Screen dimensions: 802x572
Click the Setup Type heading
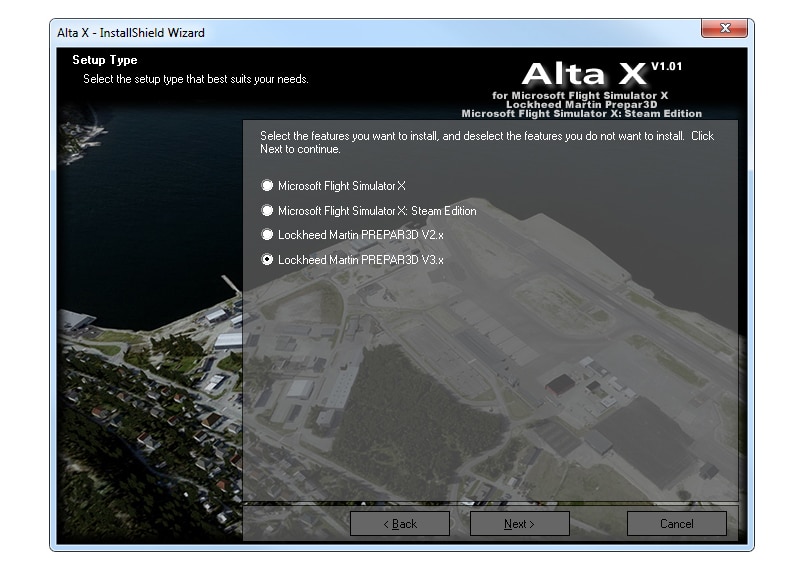pos(105,61)
